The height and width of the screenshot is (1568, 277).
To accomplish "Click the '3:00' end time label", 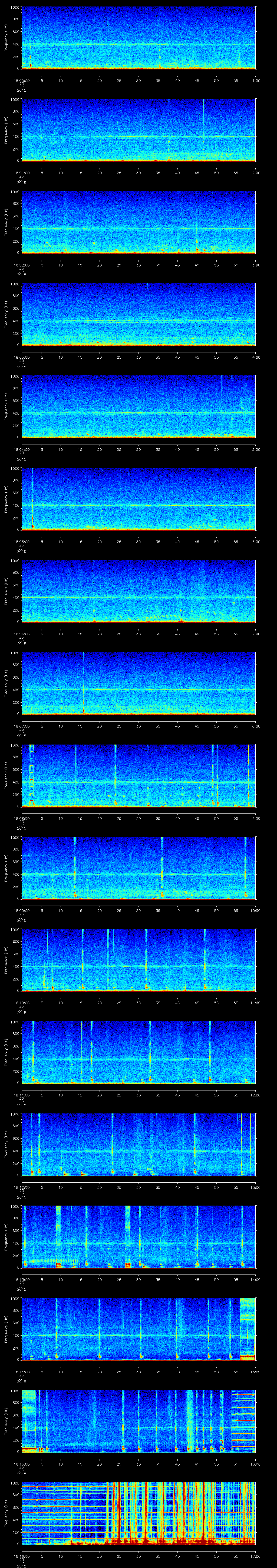I will 256,265.
